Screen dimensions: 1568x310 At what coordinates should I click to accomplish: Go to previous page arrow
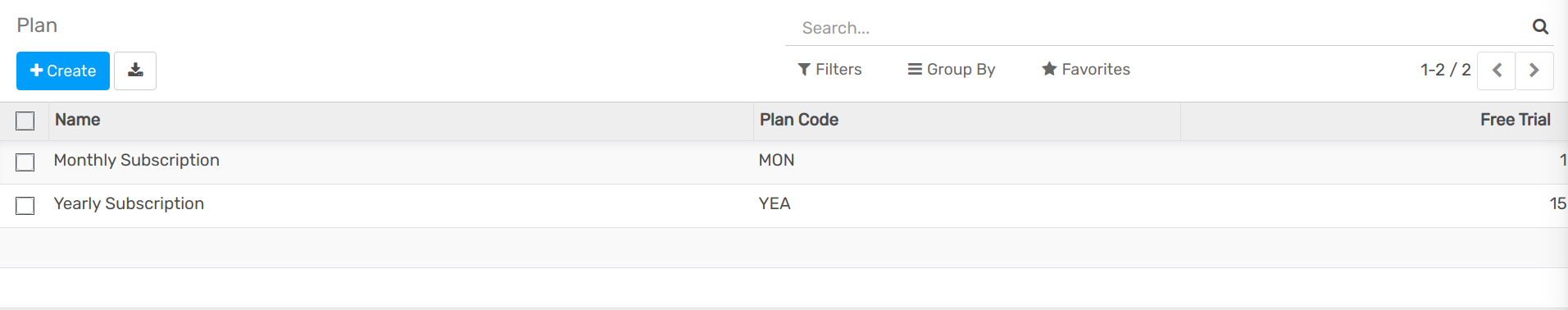coord(1497,71)
